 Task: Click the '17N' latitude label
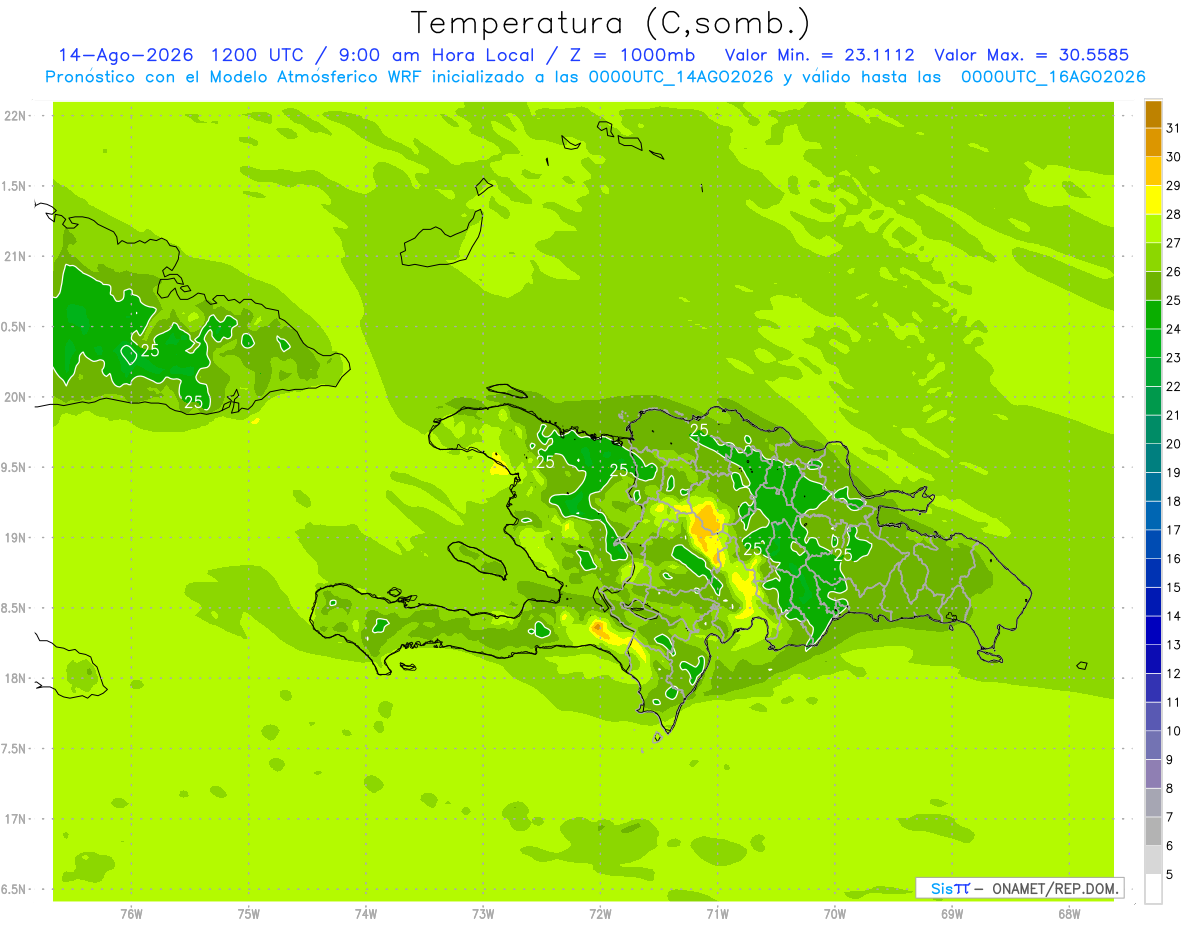coord(14,819)
